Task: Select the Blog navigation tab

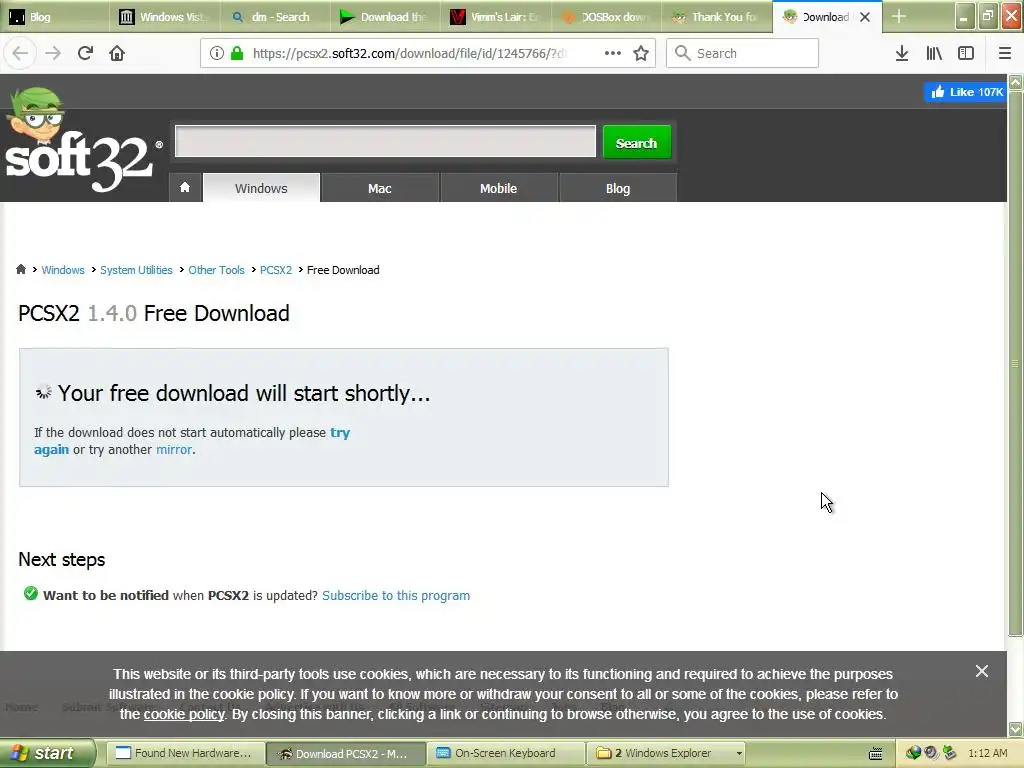Action: pyautogui.click(x=618, y=188)
